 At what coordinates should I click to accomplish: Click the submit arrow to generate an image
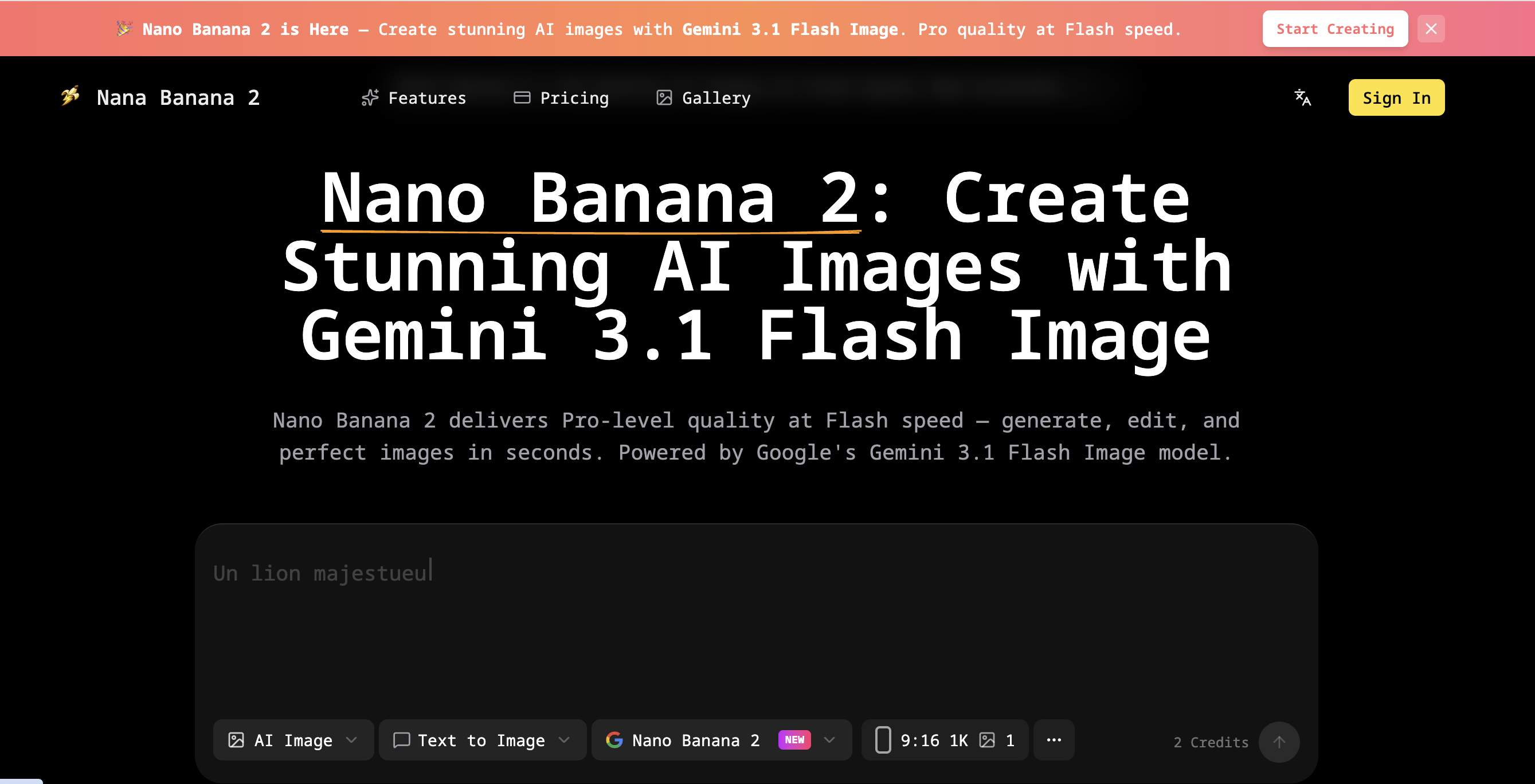(x=1279, y=742)
